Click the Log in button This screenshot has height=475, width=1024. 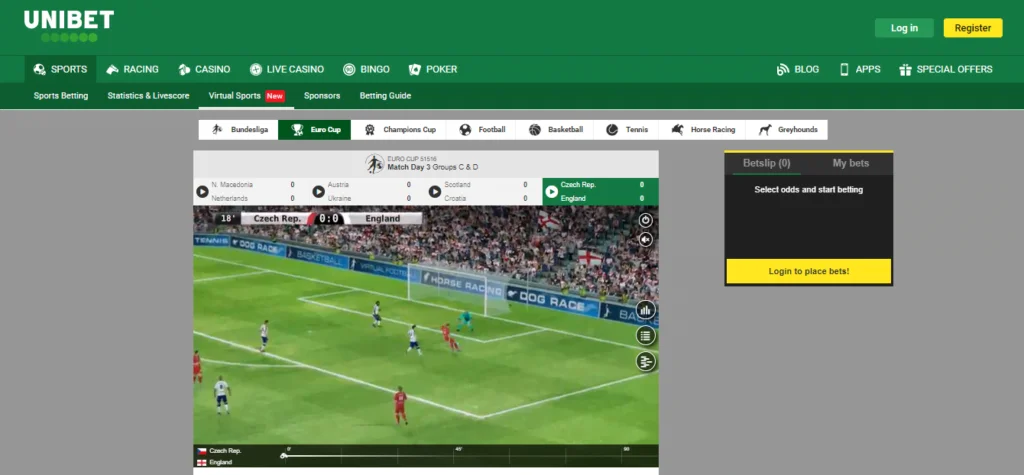pos(904,28)
